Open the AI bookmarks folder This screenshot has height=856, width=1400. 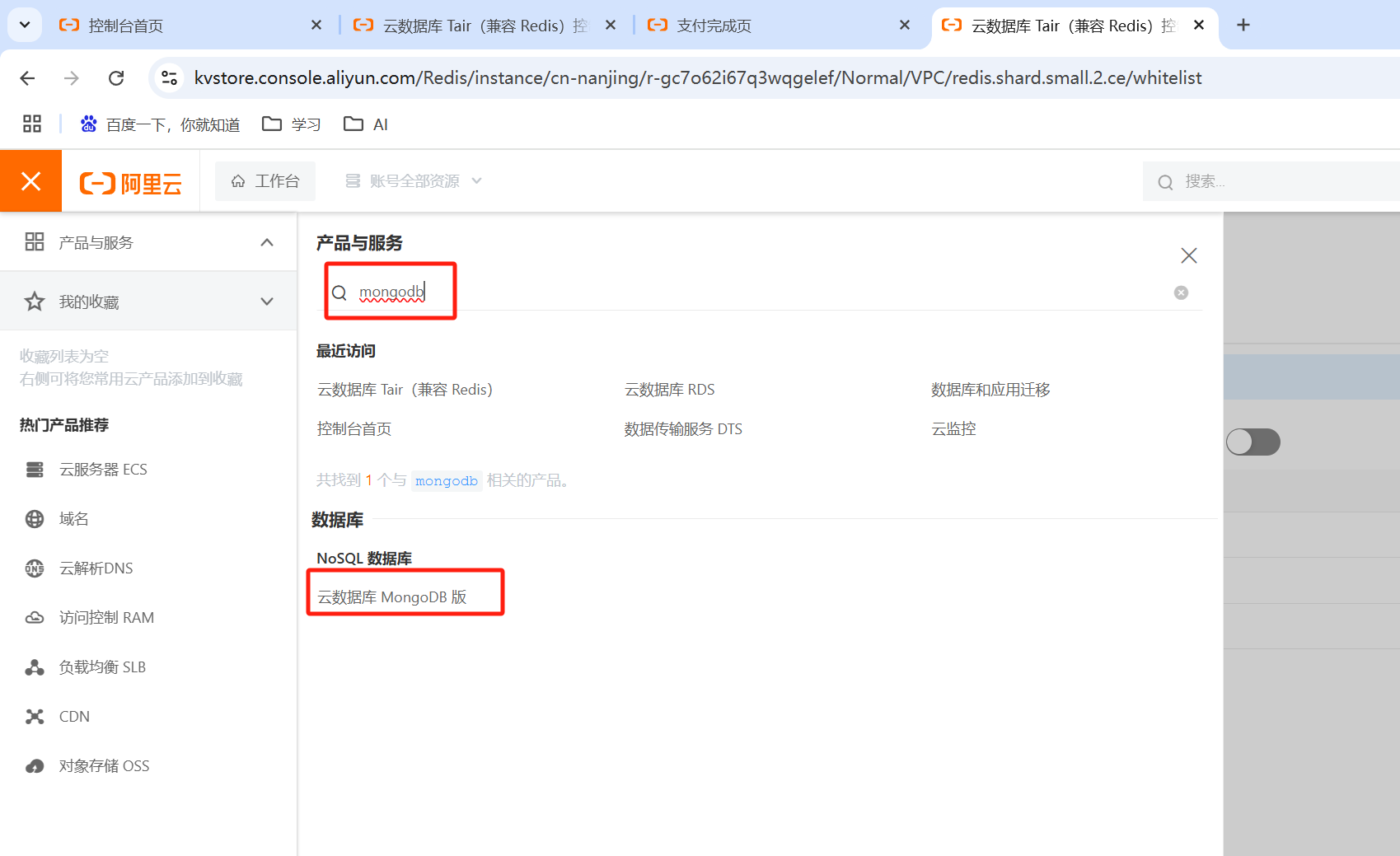pyautogui.click(x=366, y=124)
